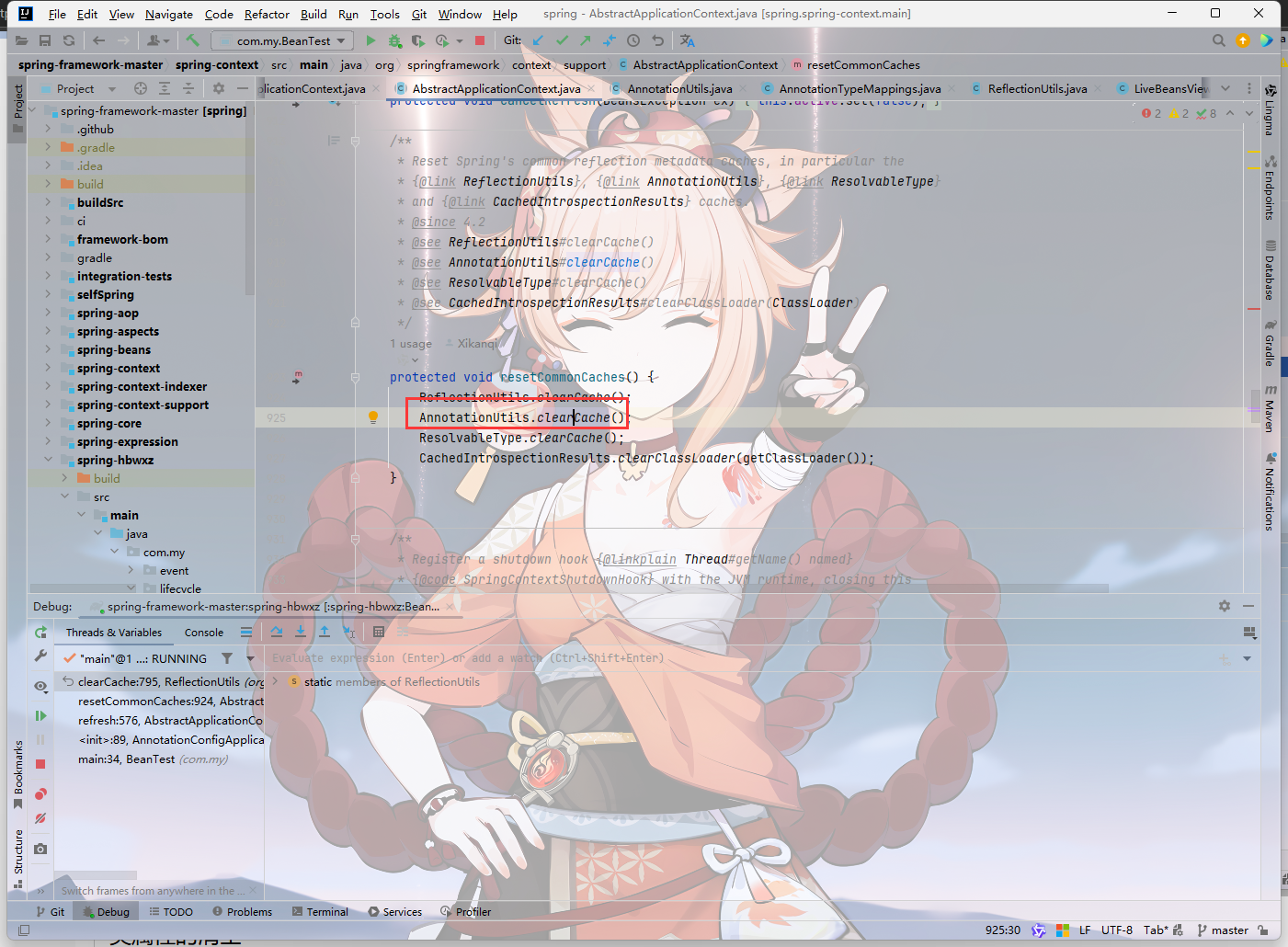The image size is (1288, 947).
Task: Click the UTF-8 encoding in status bar
Action: [x=1117, y=930]
